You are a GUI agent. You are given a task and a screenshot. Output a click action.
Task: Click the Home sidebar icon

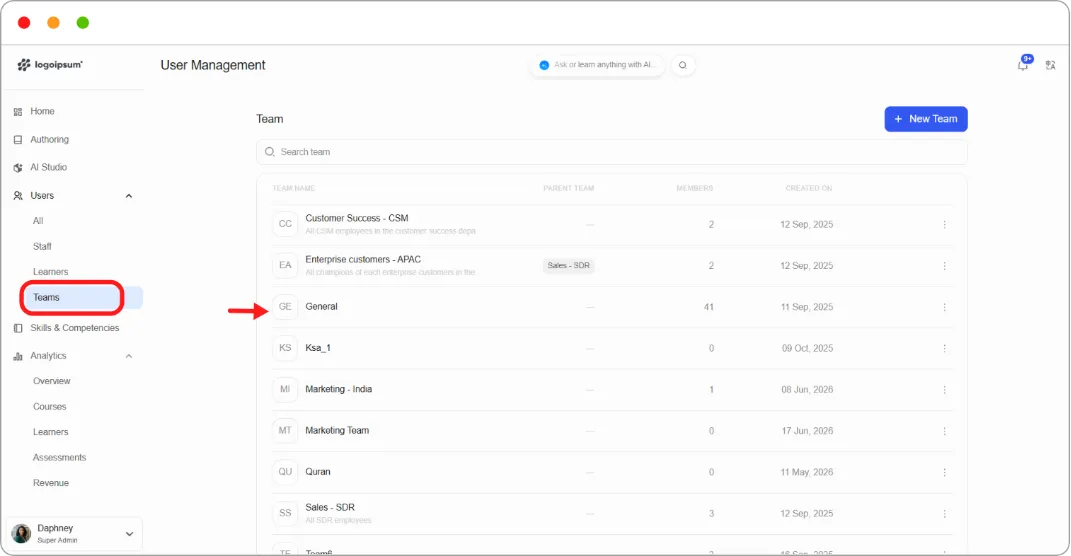click(x=18, y=111)
